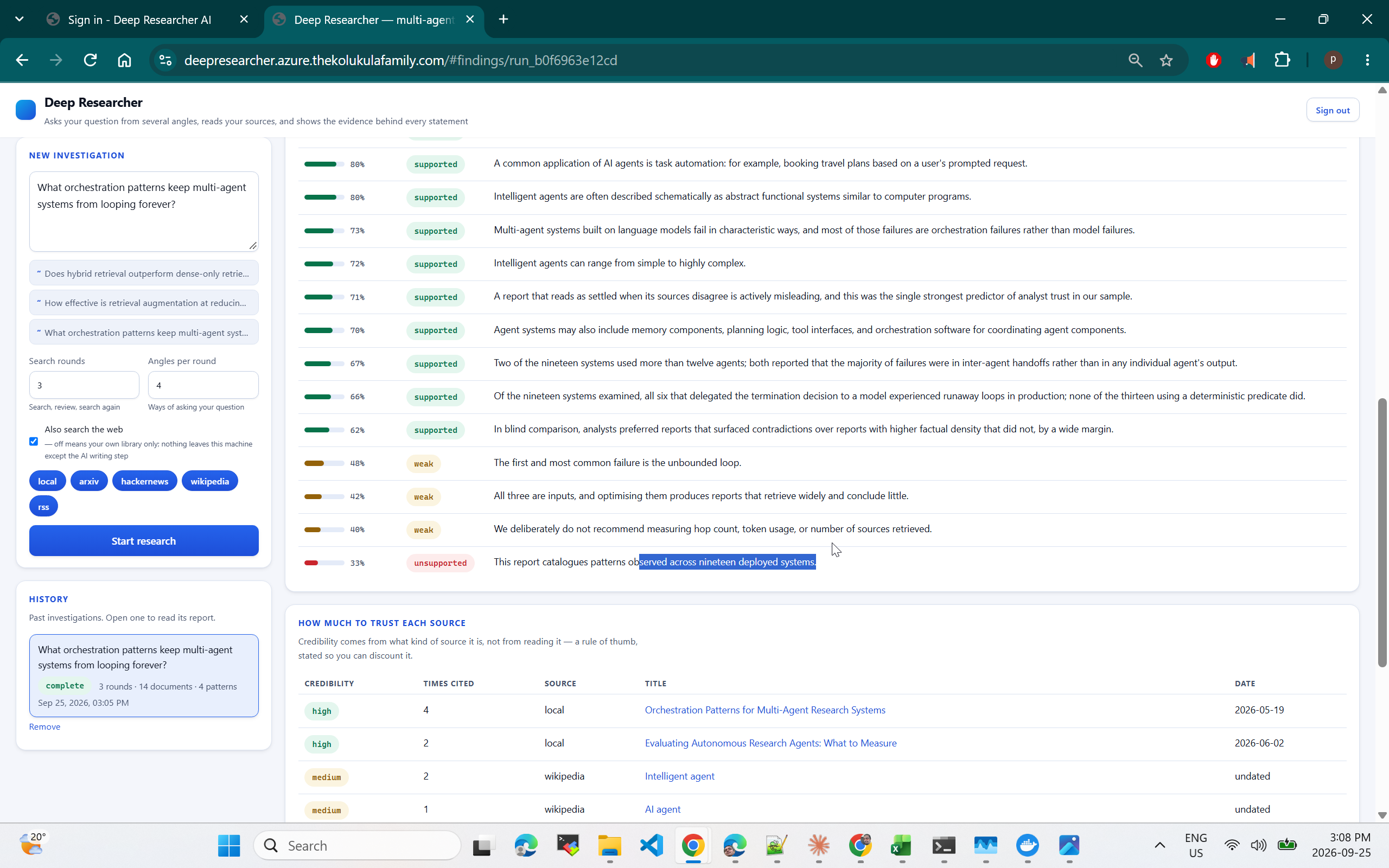Select the Deep Researcher multi-agent tab
1389x868 pixels.
374,20
